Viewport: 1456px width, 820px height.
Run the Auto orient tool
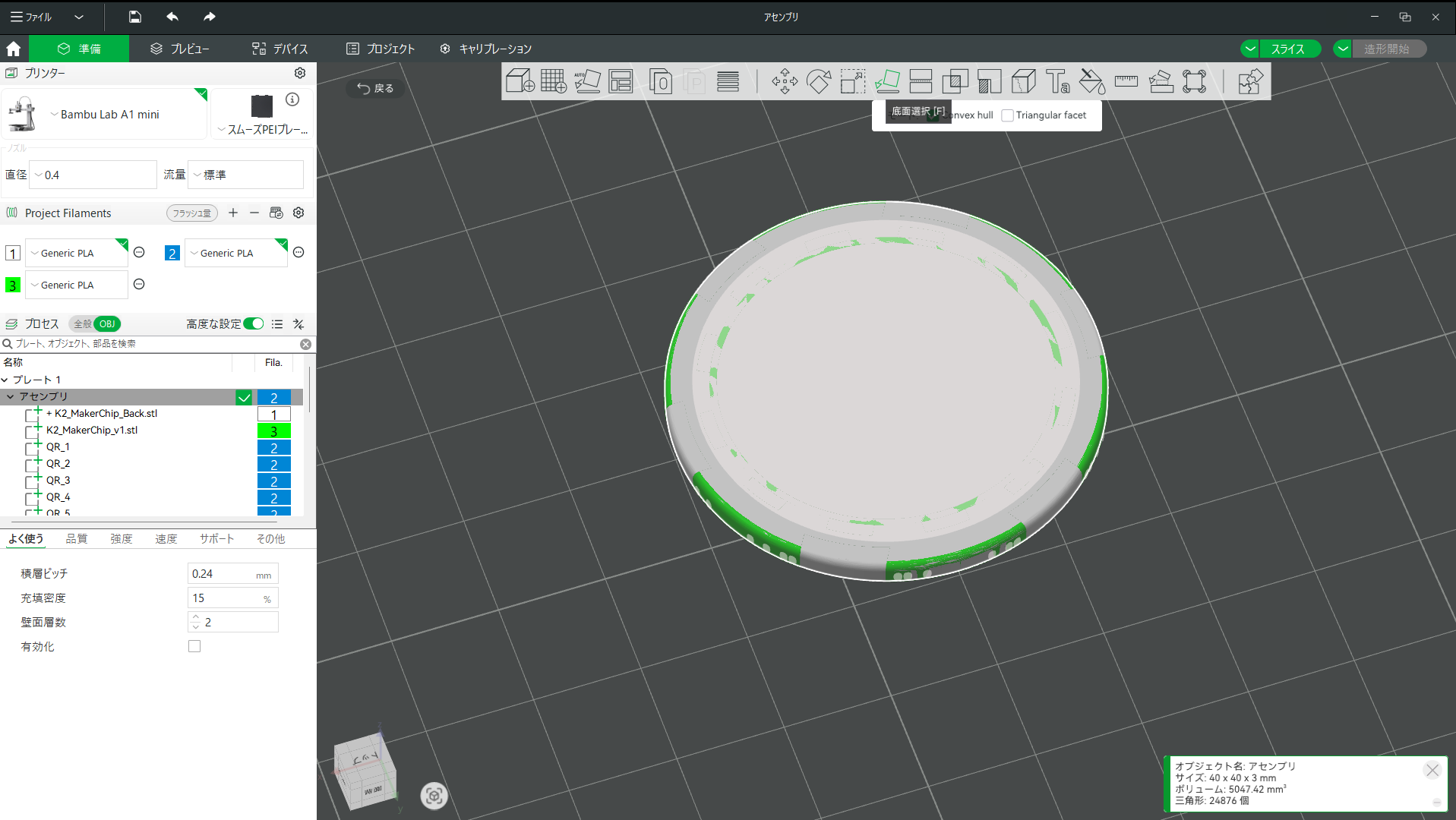tap(587, 81)
